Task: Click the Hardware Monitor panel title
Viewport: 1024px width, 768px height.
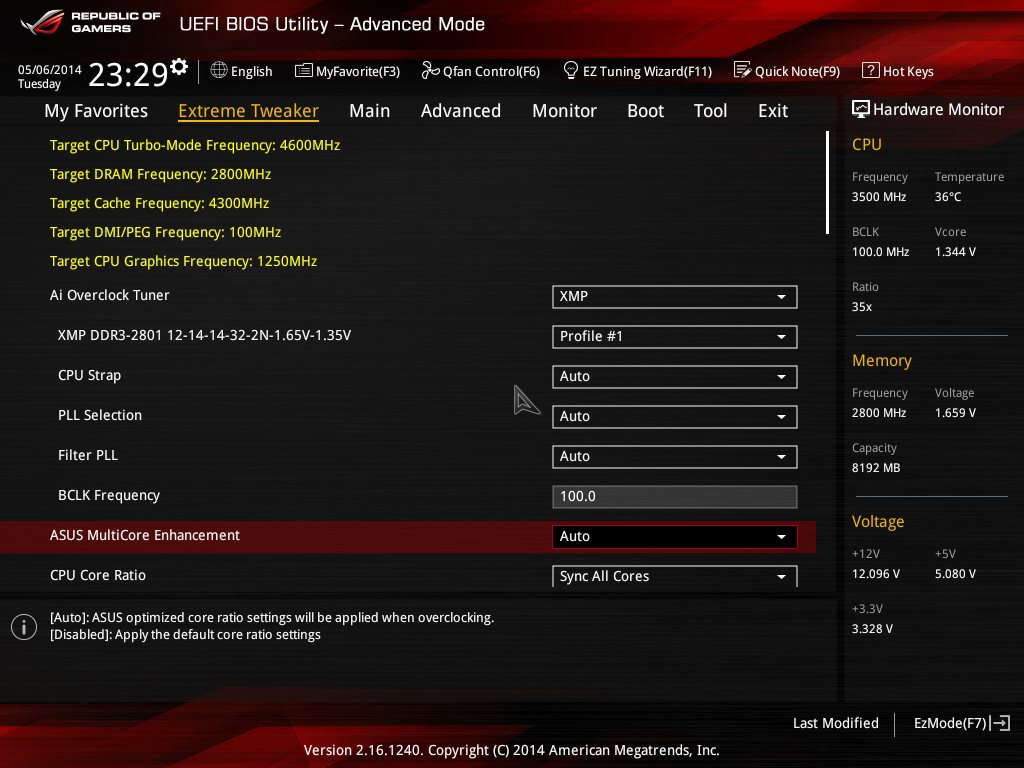Action: click(938, 109)
